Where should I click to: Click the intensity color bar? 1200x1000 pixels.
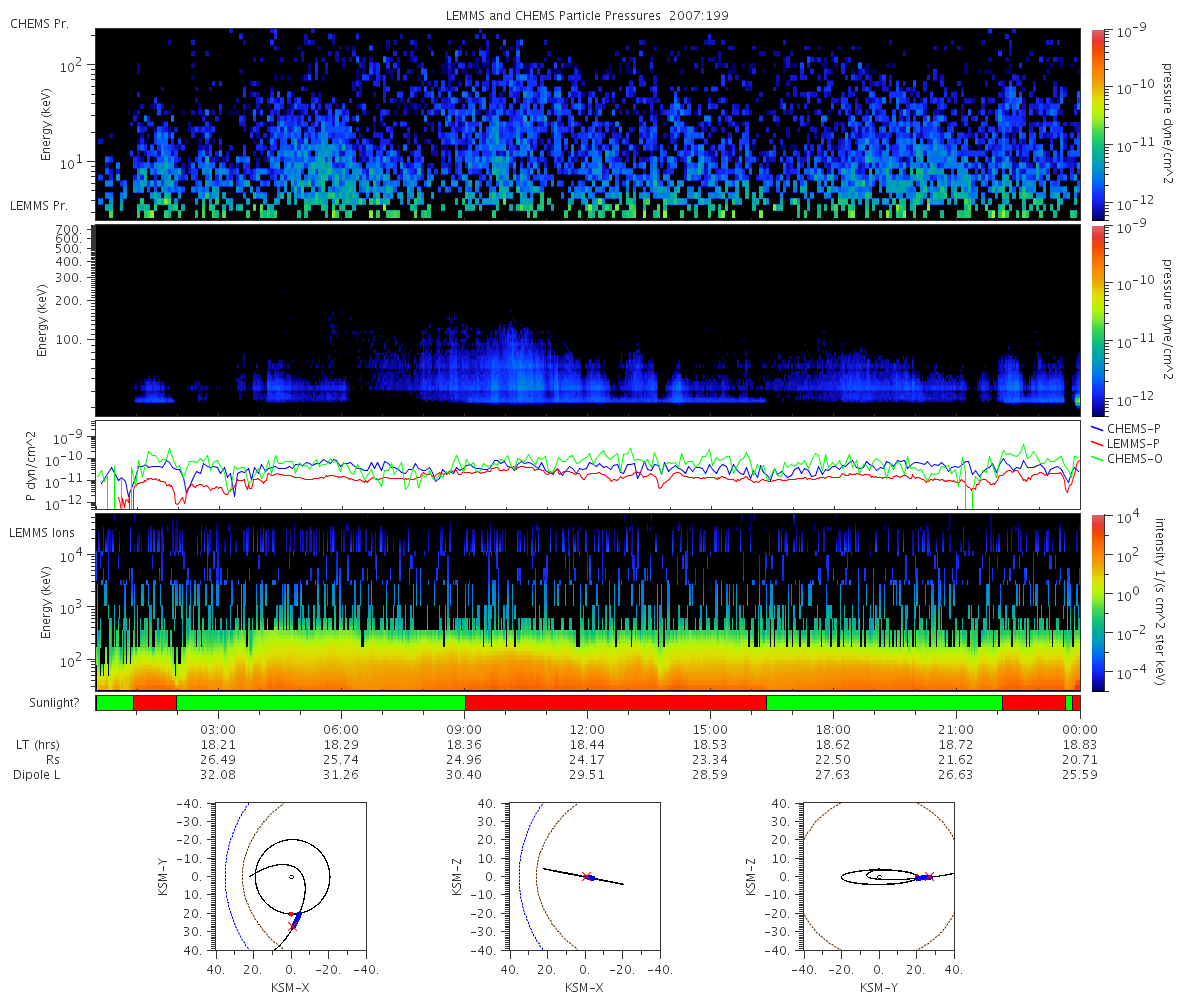click(1098, 603)
